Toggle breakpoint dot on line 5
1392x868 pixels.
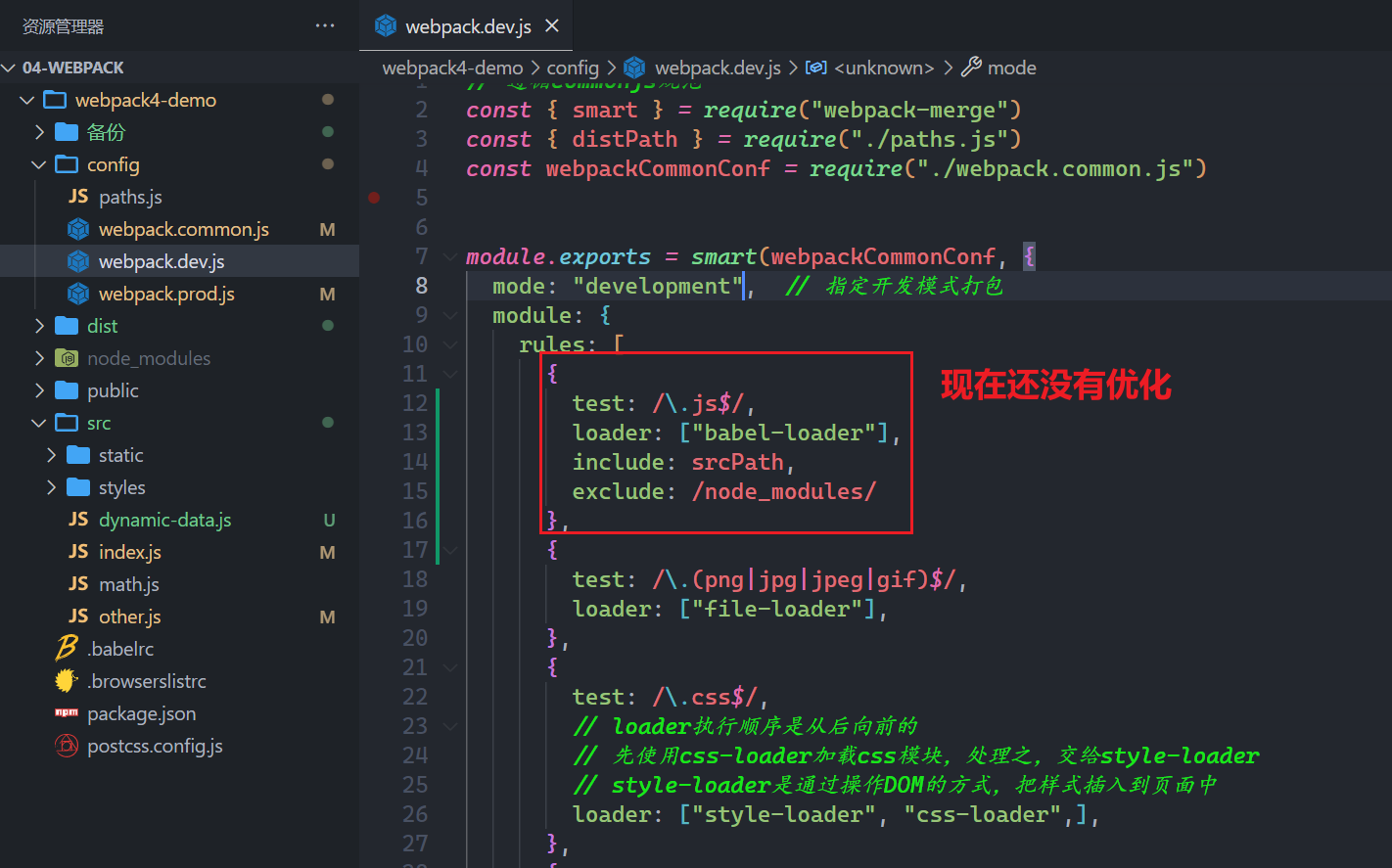coord(374,198)
